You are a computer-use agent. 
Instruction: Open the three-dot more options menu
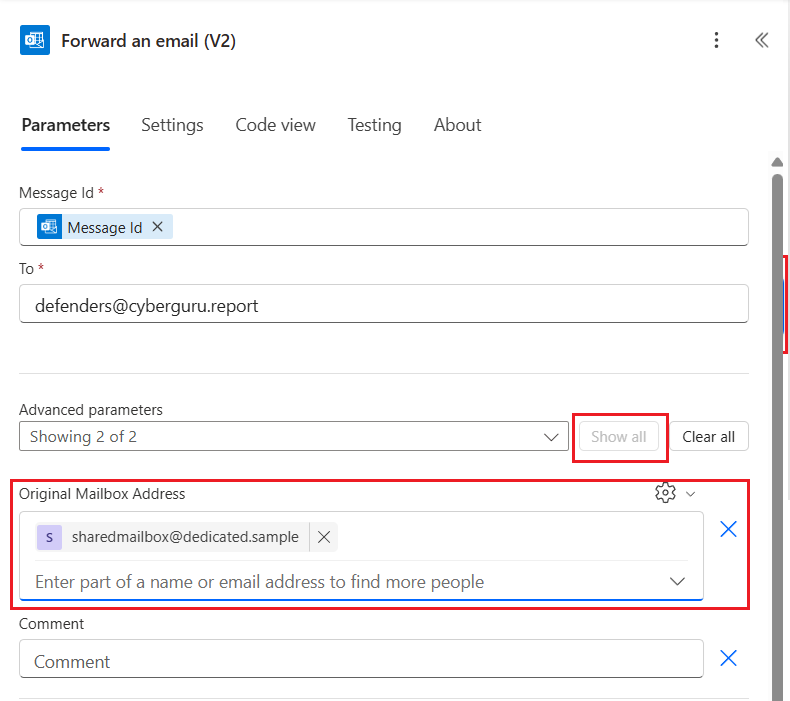coord(716,40)
